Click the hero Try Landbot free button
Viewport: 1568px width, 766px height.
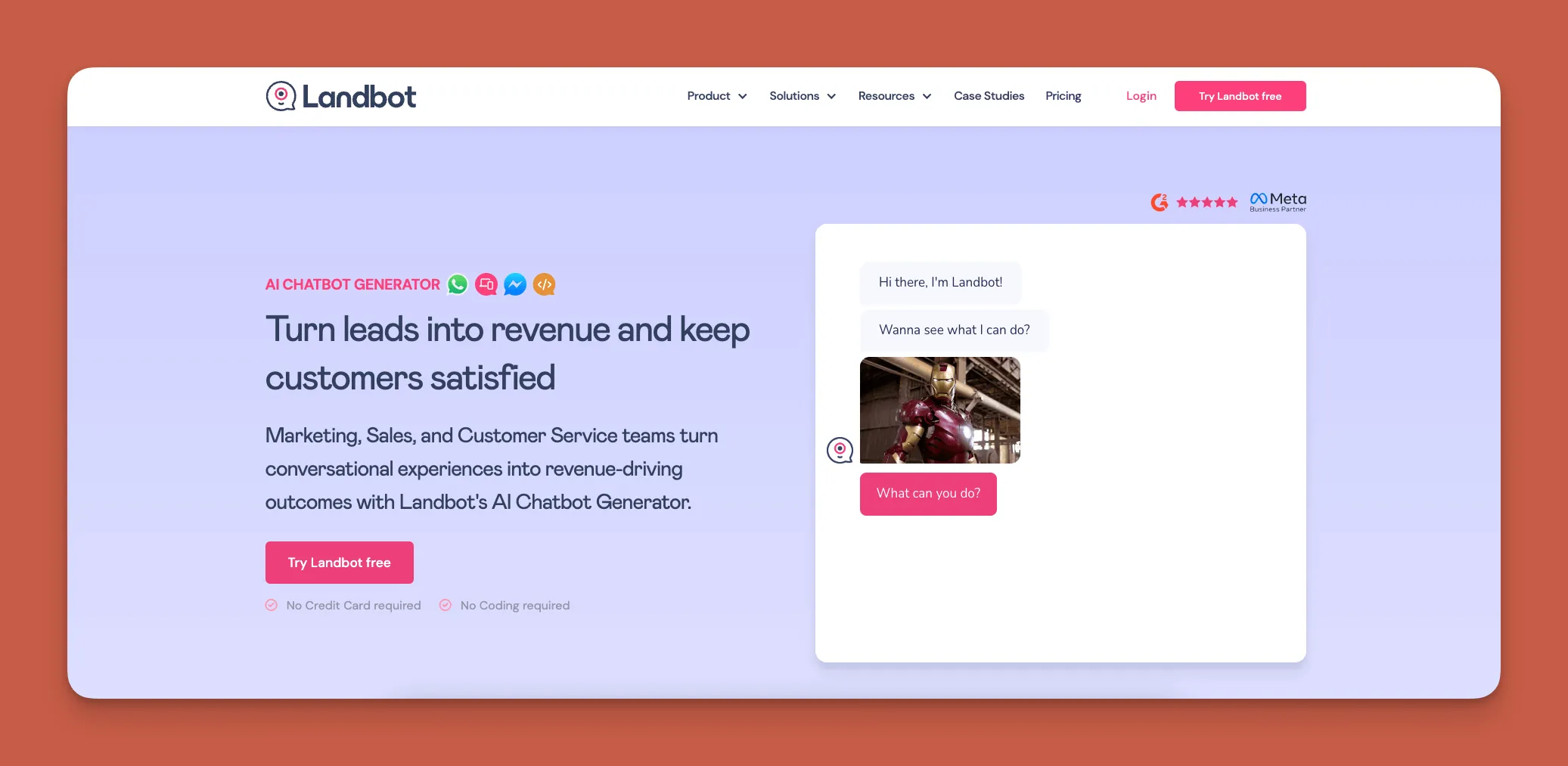point(339,562)
